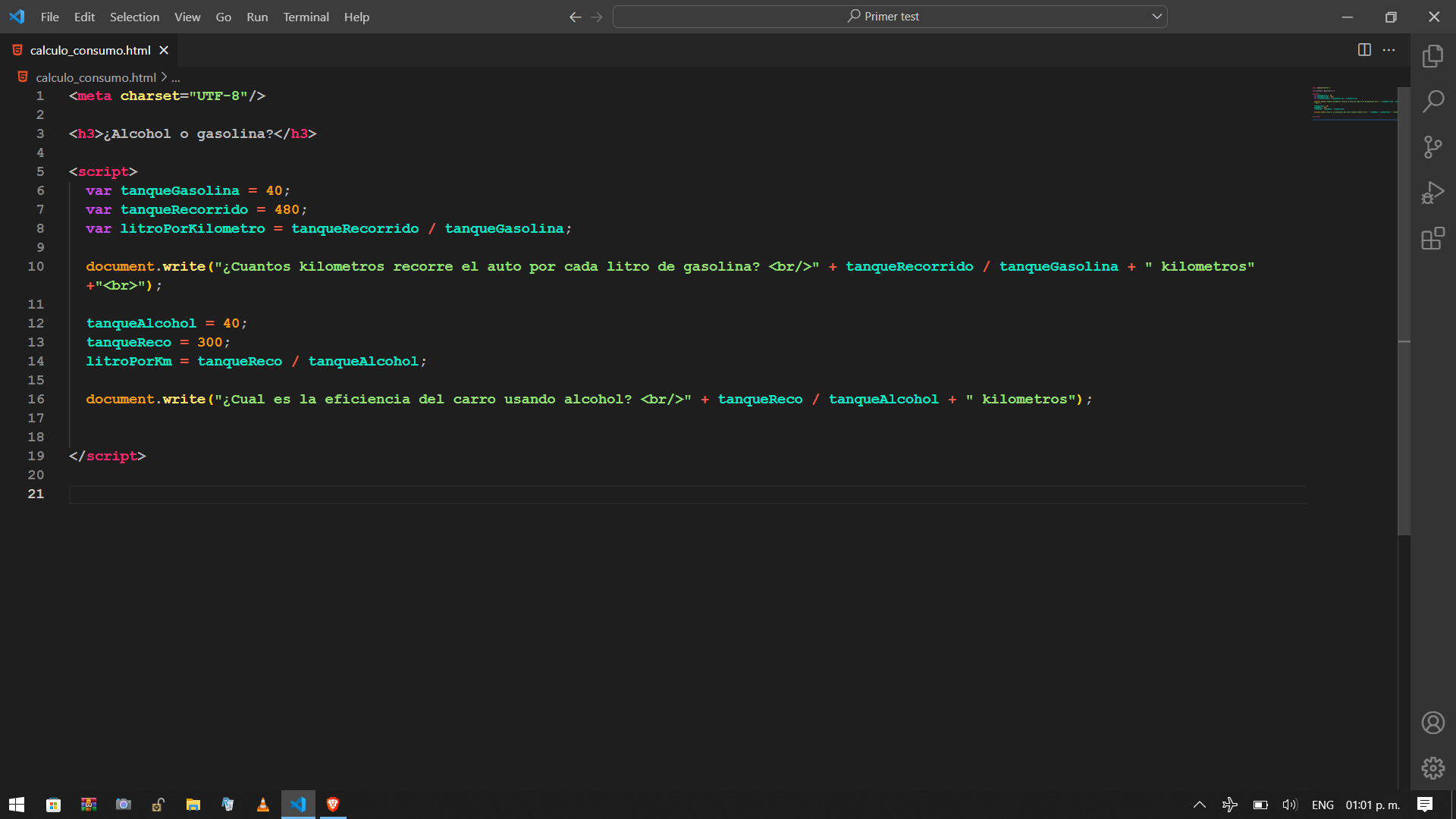Open the Edit menu
1456x819 pixels.
coord(84,17)
